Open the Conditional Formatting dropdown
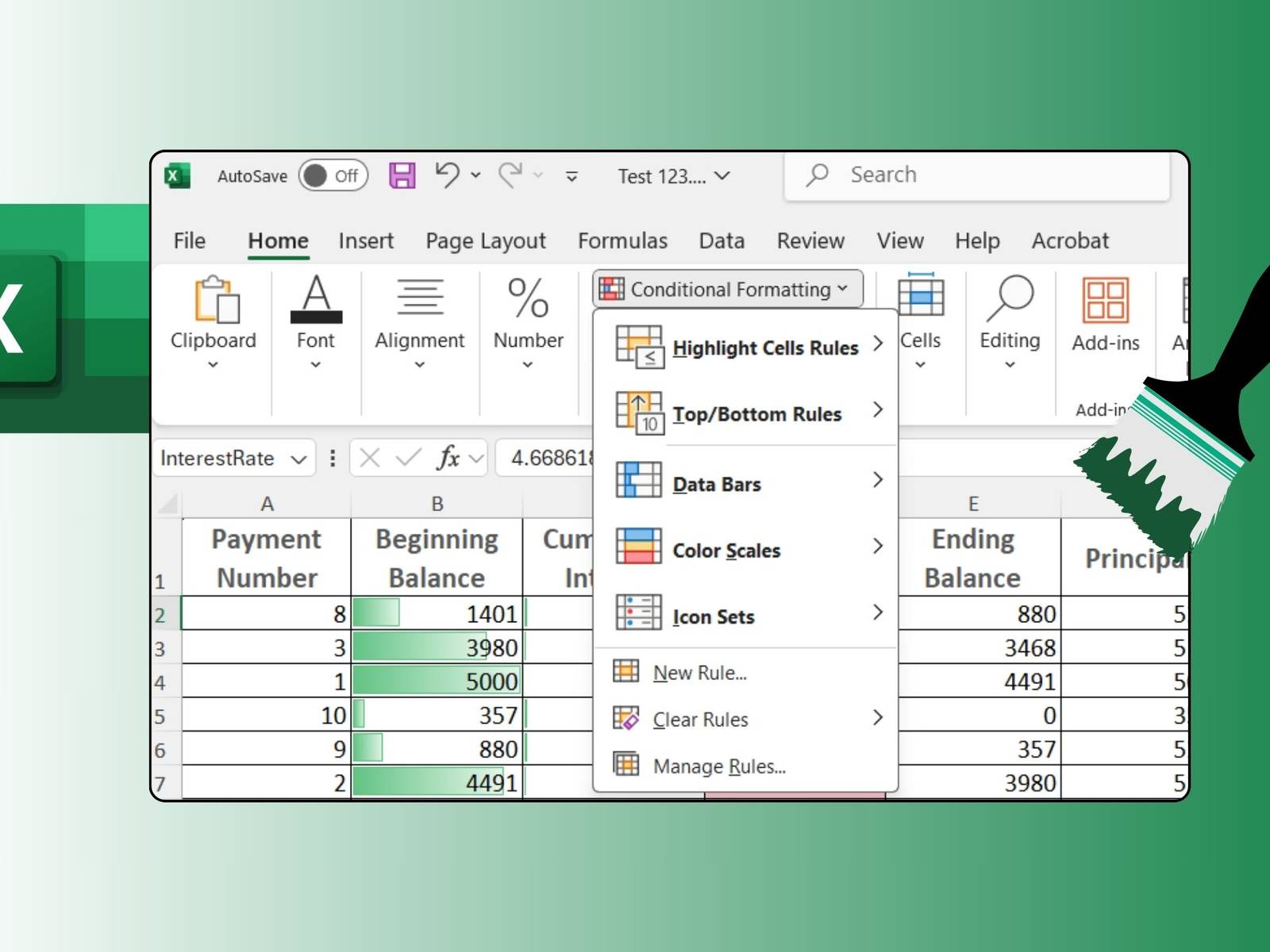The width and height of the screenshot is (1270, 952). tap(726, 290)
